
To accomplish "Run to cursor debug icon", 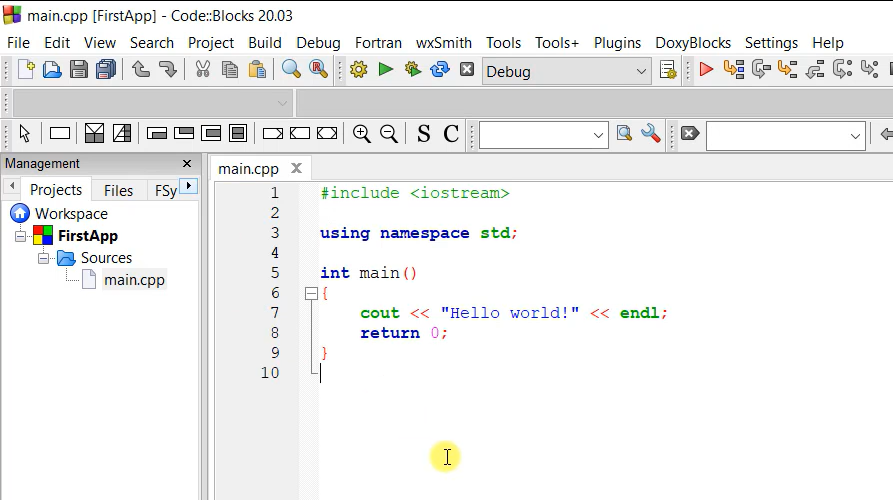I will [x=734, y=70].
